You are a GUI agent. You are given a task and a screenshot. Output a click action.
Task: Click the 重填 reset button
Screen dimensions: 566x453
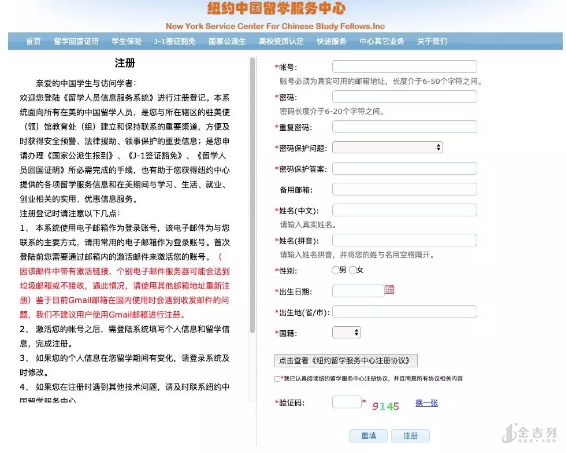[369, 436]
